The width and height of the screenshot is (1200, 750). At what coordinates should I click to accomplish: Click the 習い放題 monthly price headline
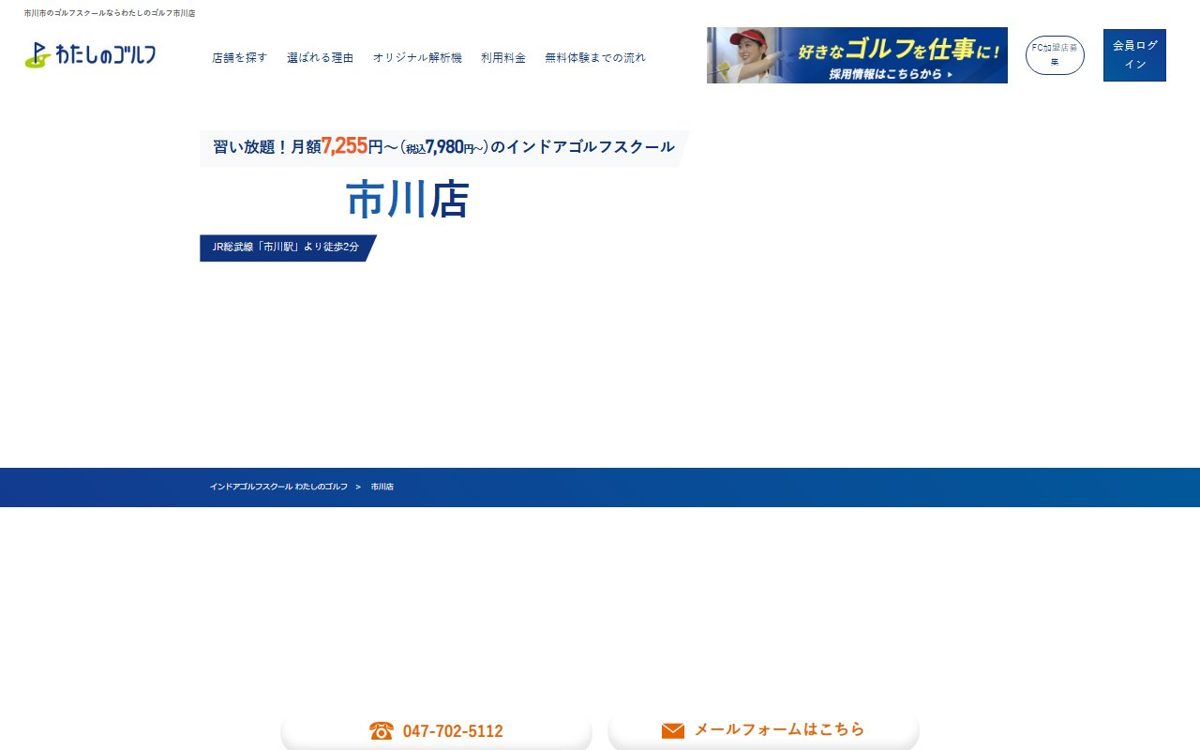point(444,147)
